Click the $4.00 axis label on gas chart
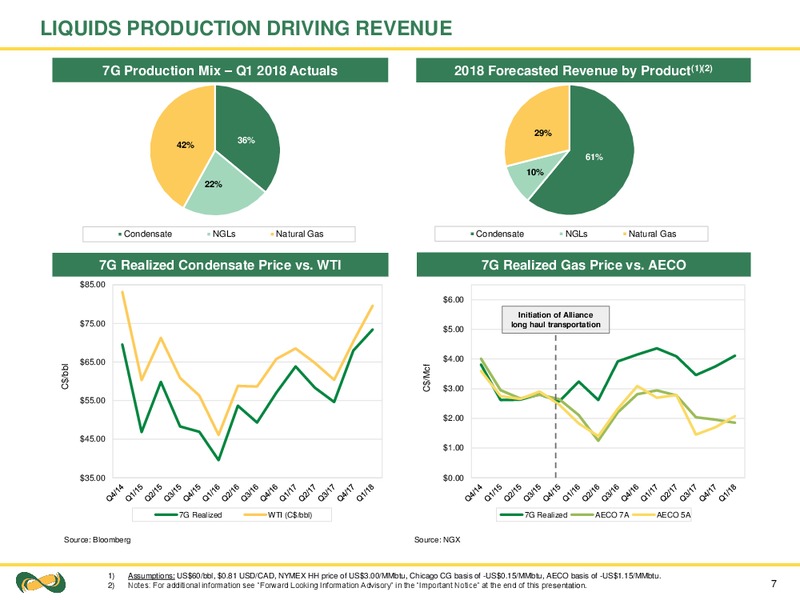 point(453,359)
